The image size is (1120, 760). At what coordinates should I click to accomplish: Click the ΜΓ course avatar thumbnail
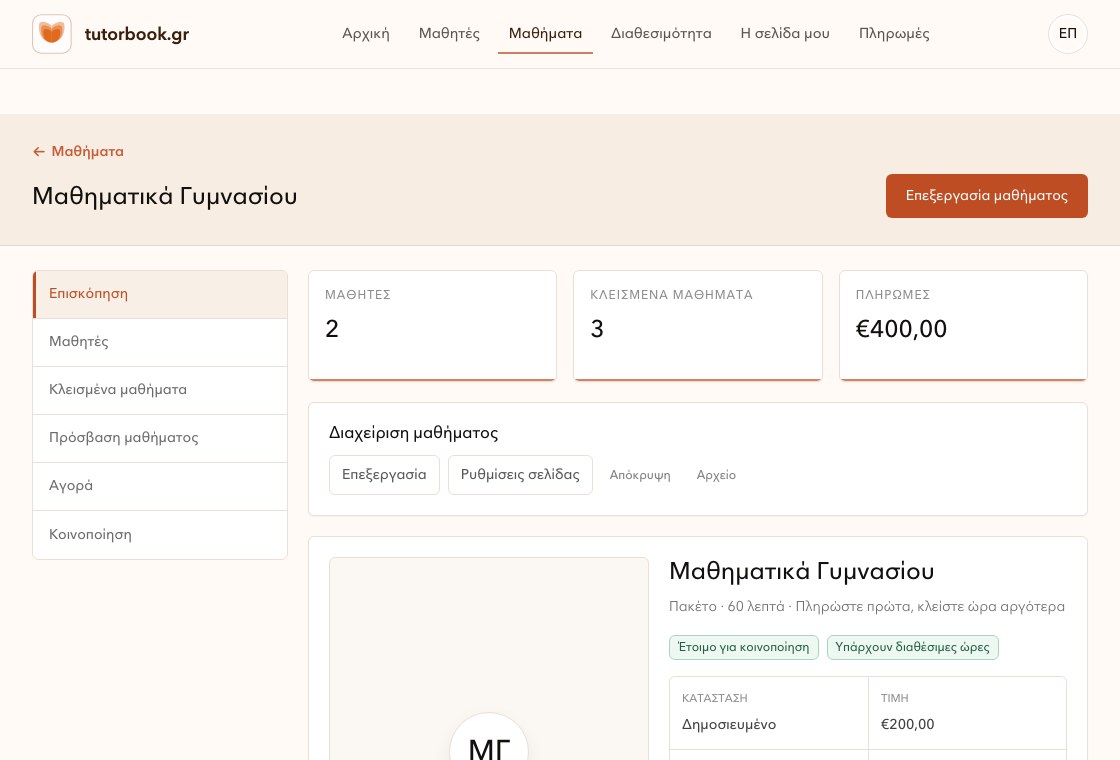click(489, 736)
